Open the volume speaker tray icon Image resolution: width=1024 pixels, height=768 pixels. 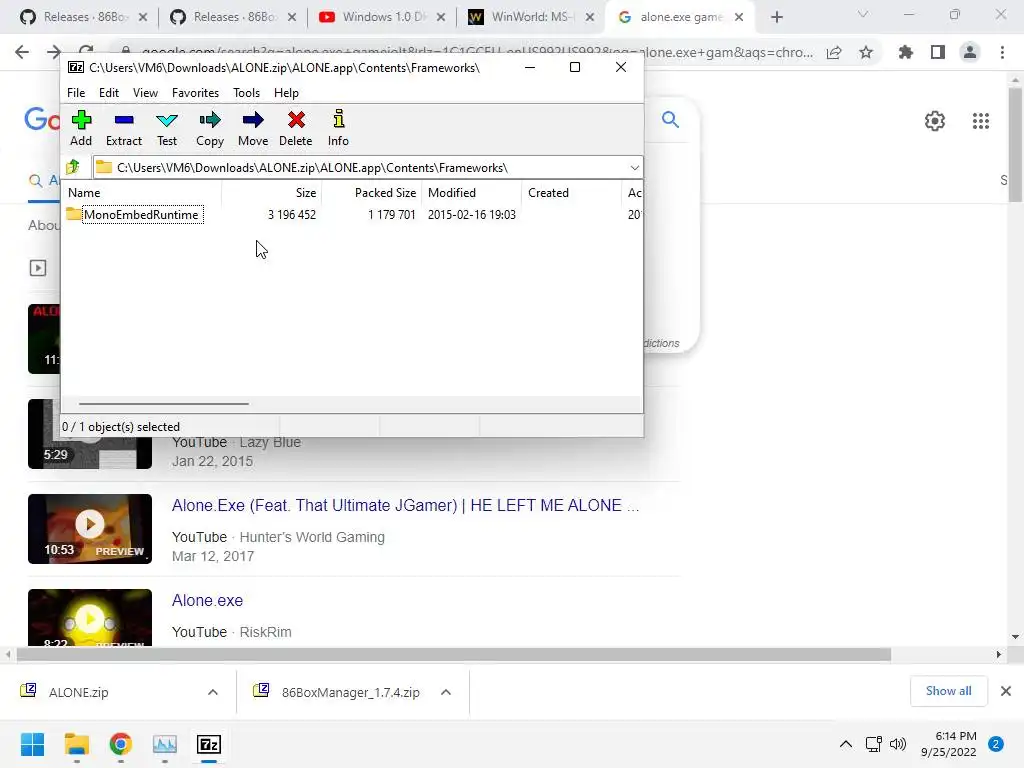coord(898,744)
